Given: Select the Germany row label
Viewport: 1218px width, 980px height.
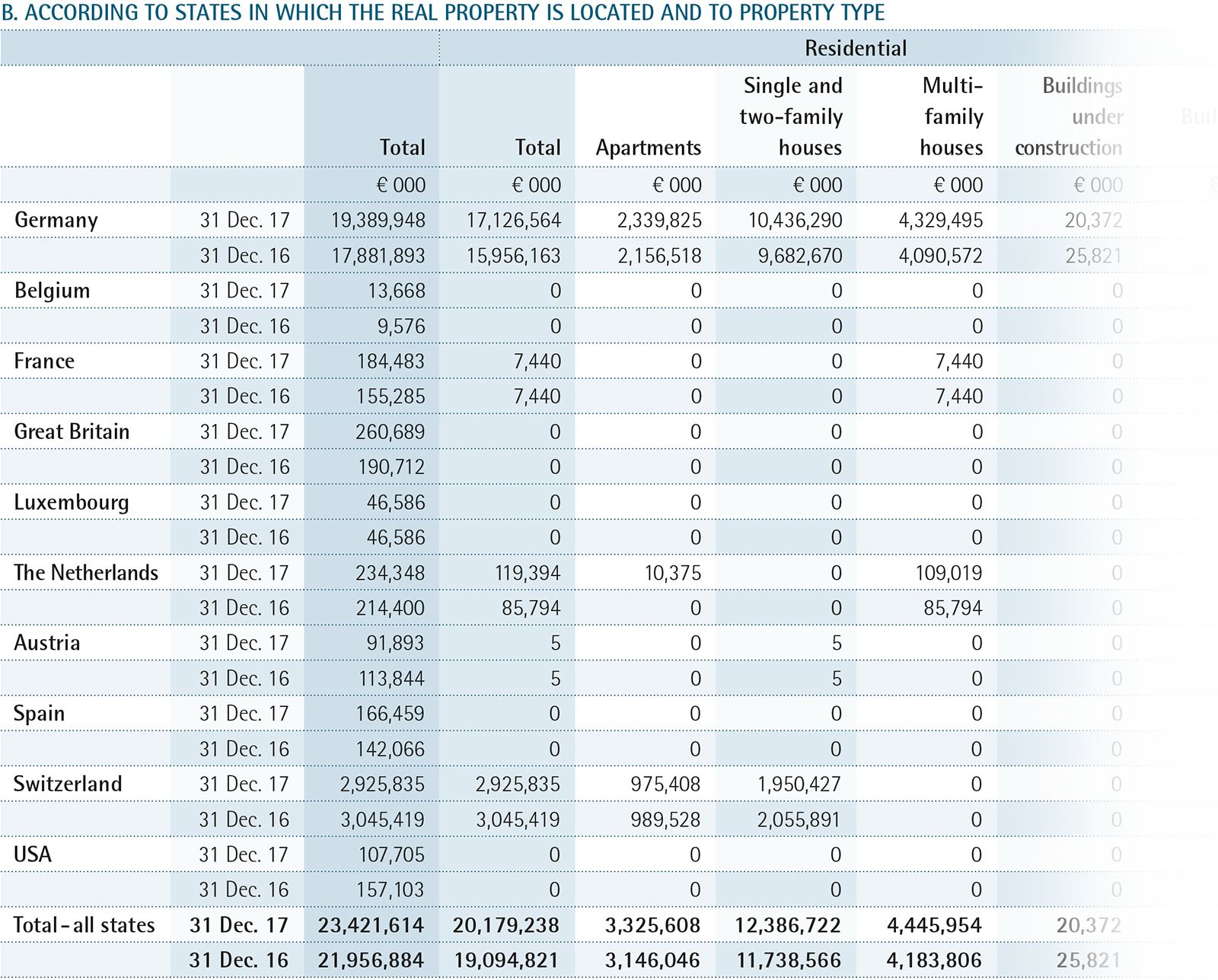Looking at the screenshot, I should coord(56,221).
